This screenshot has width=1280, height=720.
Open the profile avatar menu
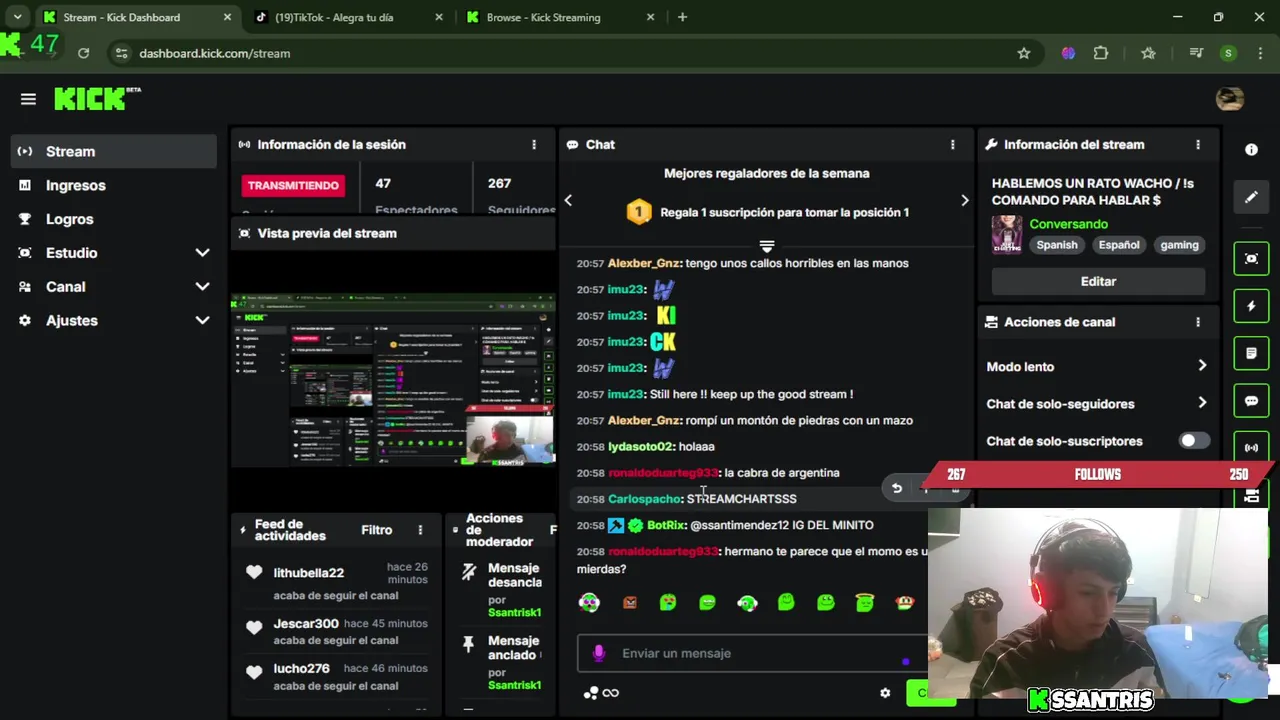pyautogui.click(x=1229, y=98)
